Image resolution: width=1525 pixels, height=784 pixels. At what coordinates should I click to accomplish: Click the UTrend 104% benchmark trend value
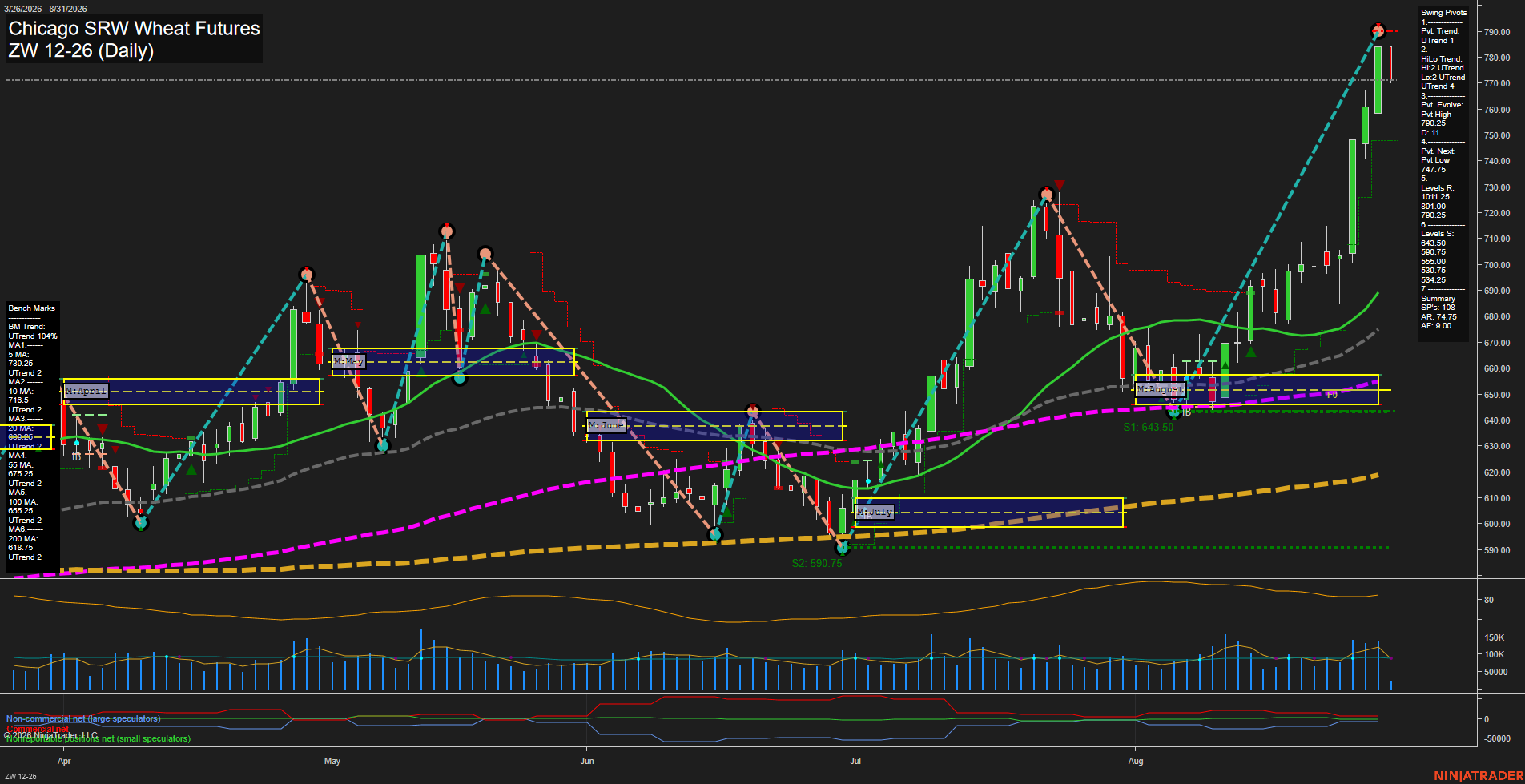[x=33, y=336]
